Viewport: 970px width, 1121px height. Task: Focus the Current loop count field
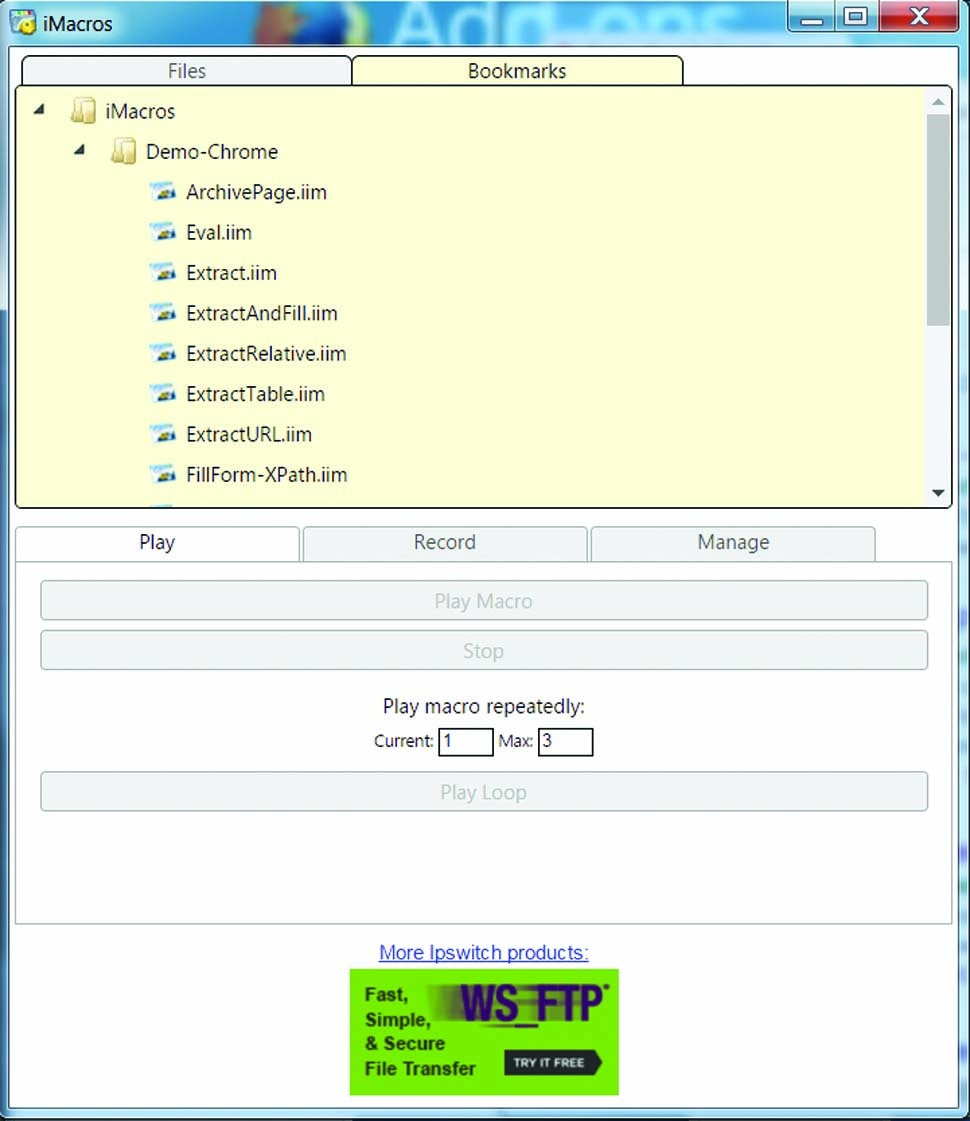click(466, 741)
